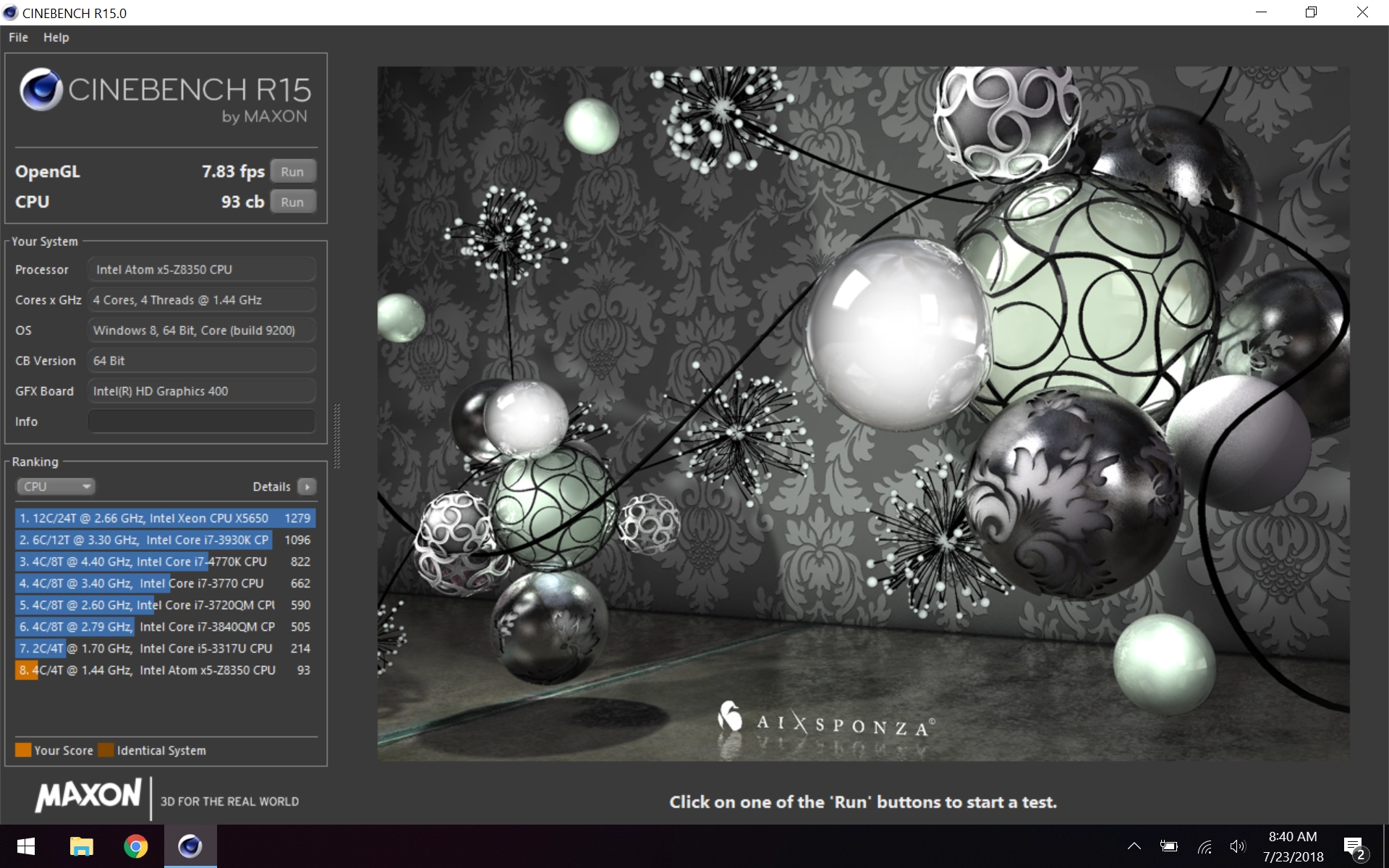Show hidden system tray icons
Screen dimensions: 1389x868
click(x=1134, y=846)
